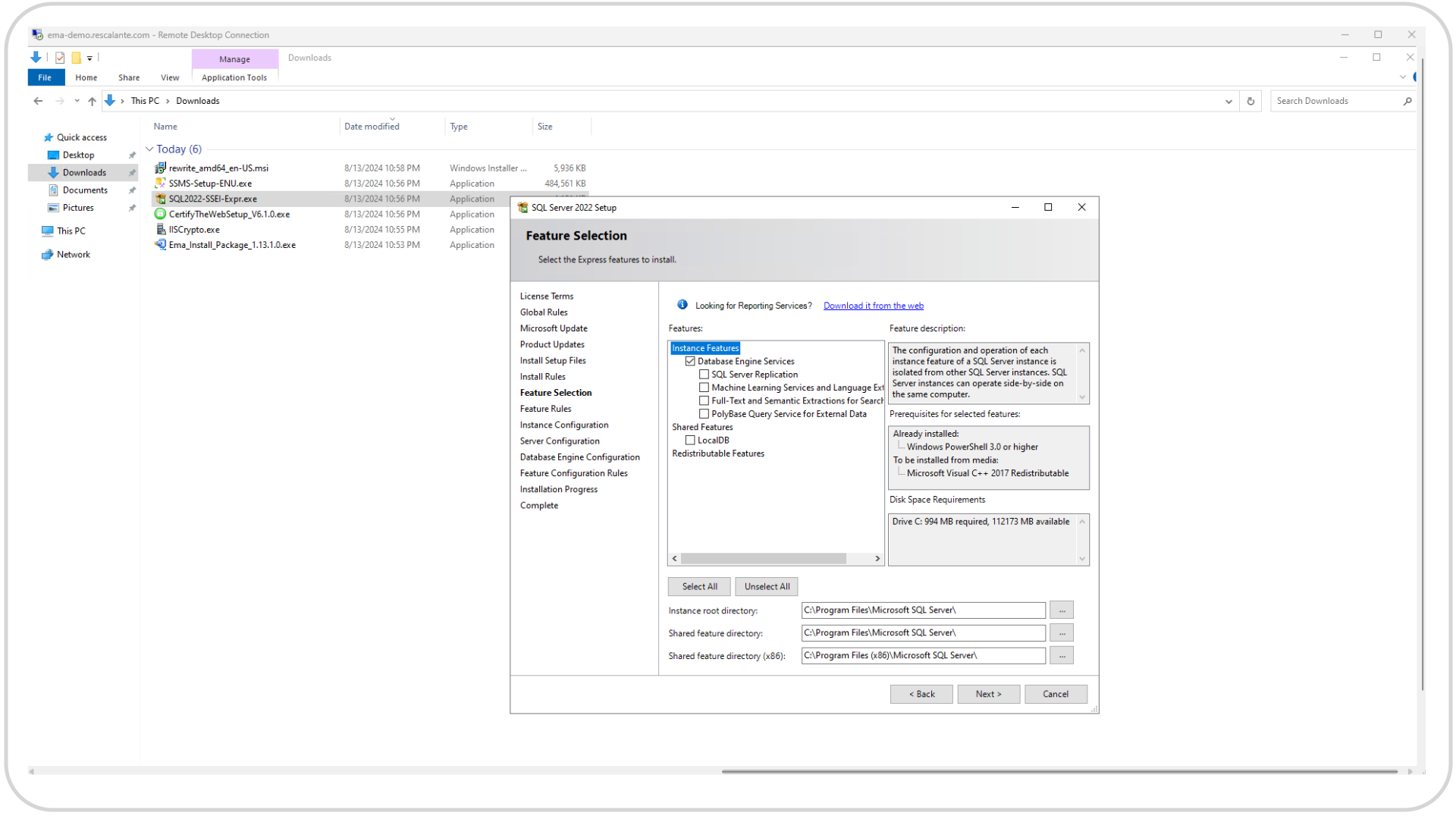Click the SQL Server Setup title bar icon
This screenshot has width=1456, height=819.
click(522, 207)
